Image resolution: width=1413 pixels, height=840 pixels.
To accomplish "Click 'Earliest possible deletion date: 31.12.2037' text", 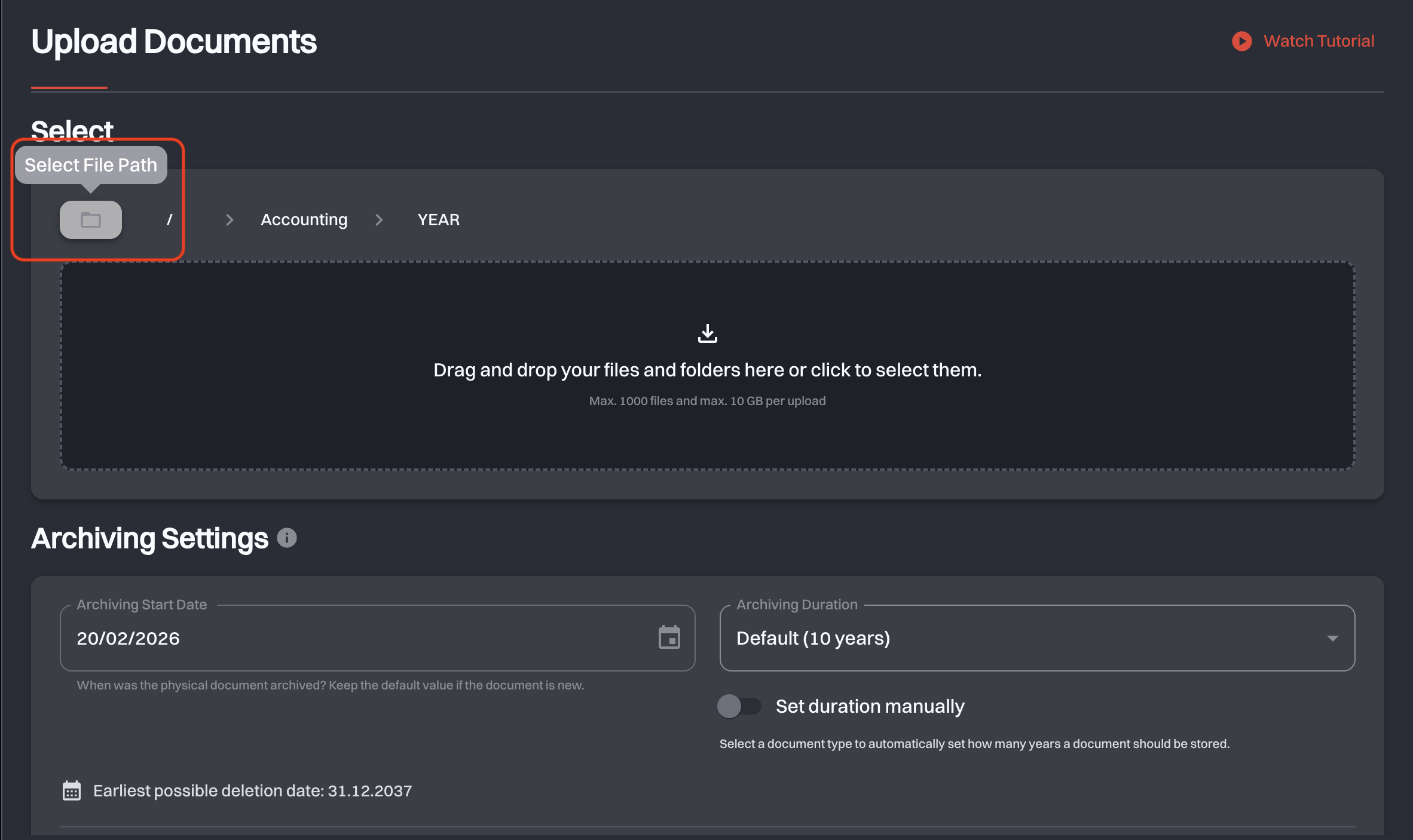I will (x=253, y=790).
